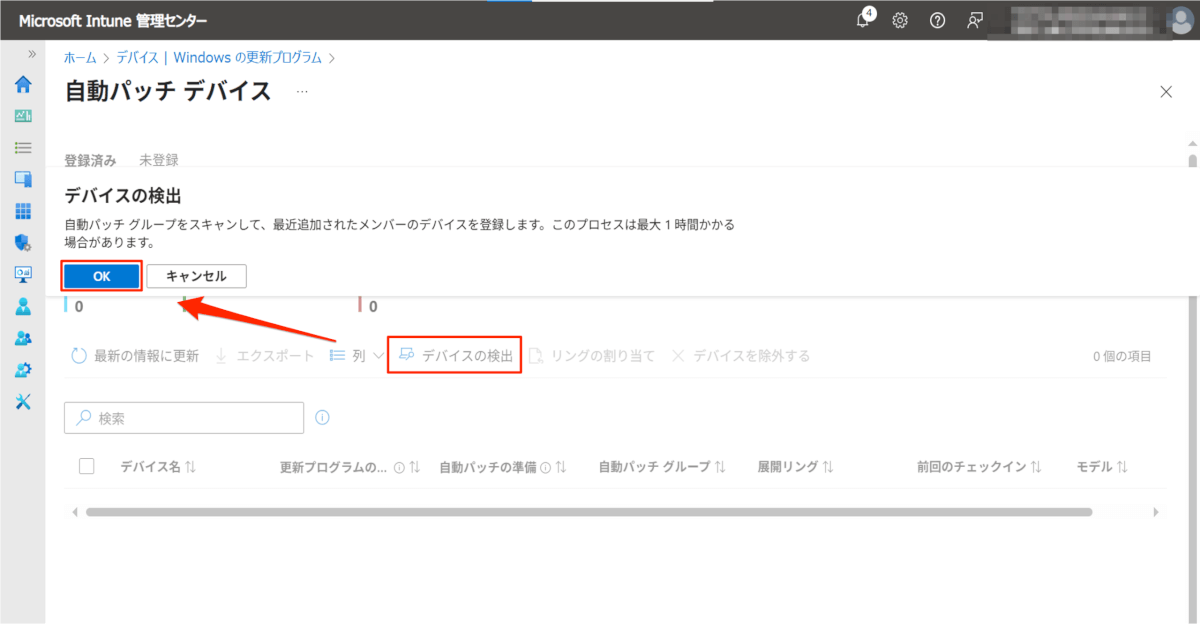Open the Apps grid icon in sidebar
This screenshot has height=624, width=1200.
pyautogui.click(x=23, y=211)
